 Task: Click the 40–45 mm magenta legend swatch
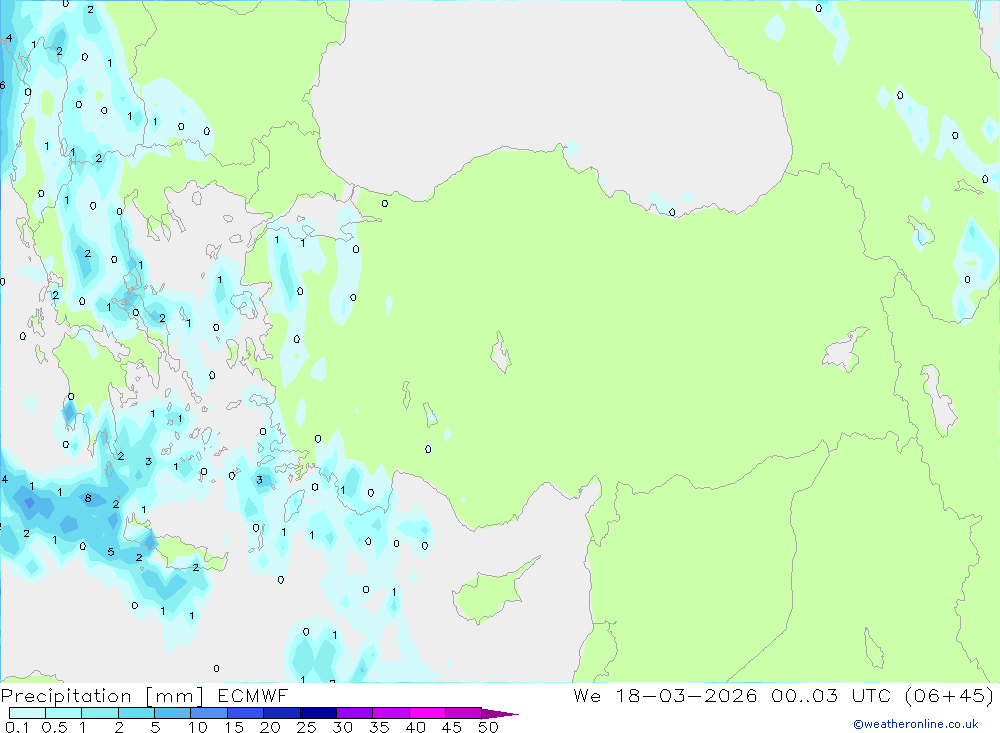tap(427, 713)
